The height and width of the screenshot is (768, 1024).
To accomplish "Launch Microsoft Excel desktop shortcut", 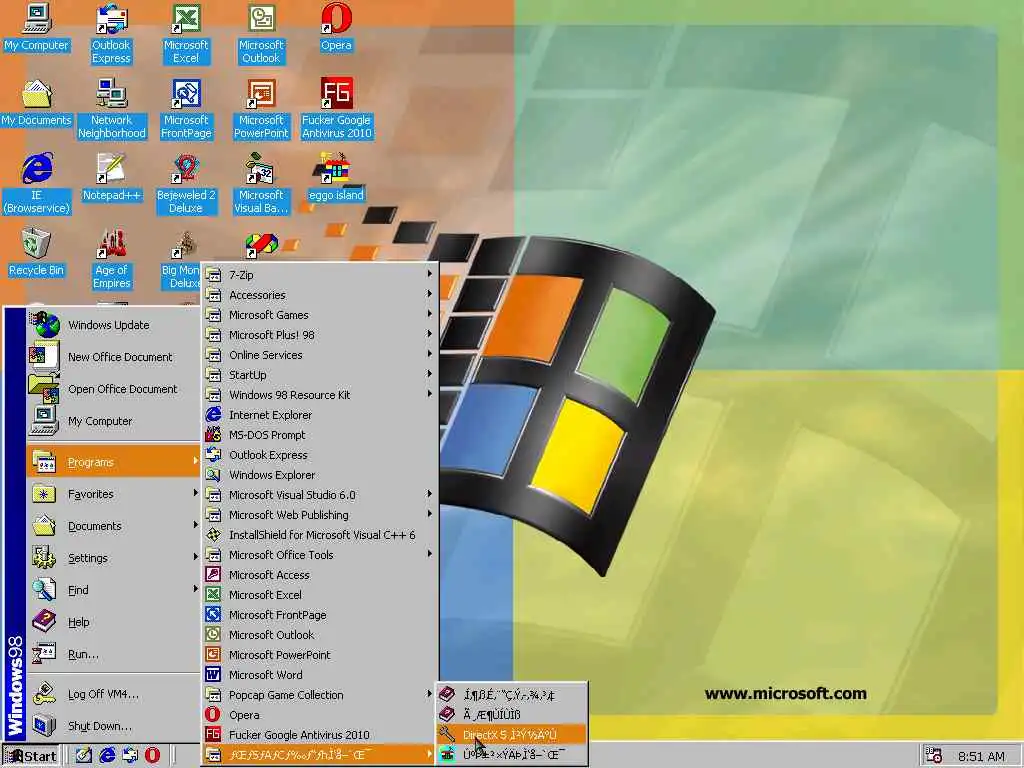I will pyautogui.click(x=186, y=34).
